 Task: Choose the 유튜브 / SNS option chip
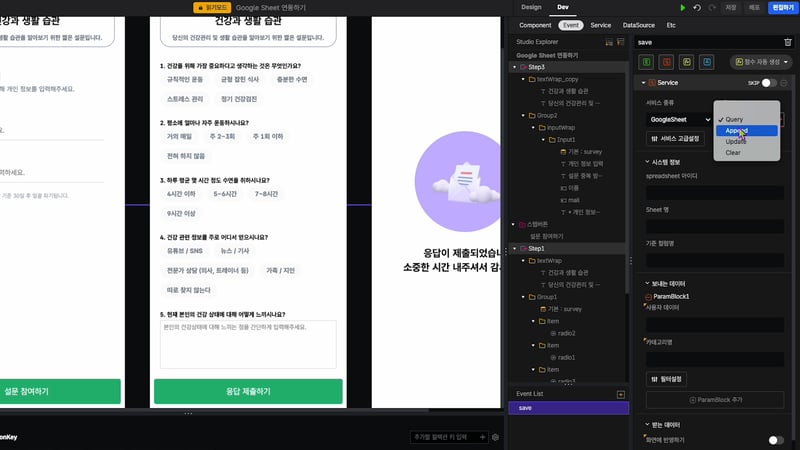click(185, 251)
